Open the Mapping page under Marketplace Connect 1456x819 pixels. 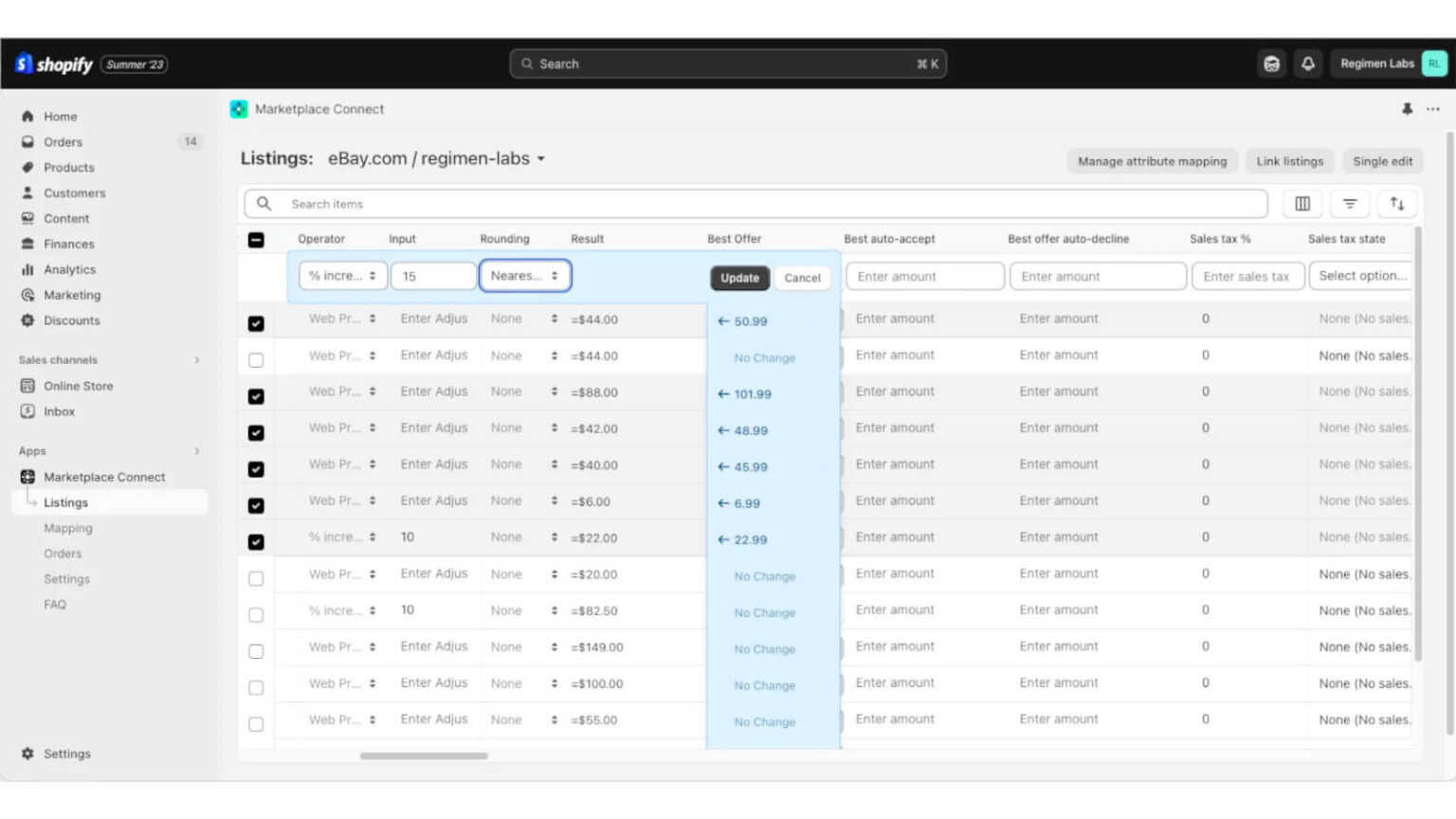coord(67,528)
